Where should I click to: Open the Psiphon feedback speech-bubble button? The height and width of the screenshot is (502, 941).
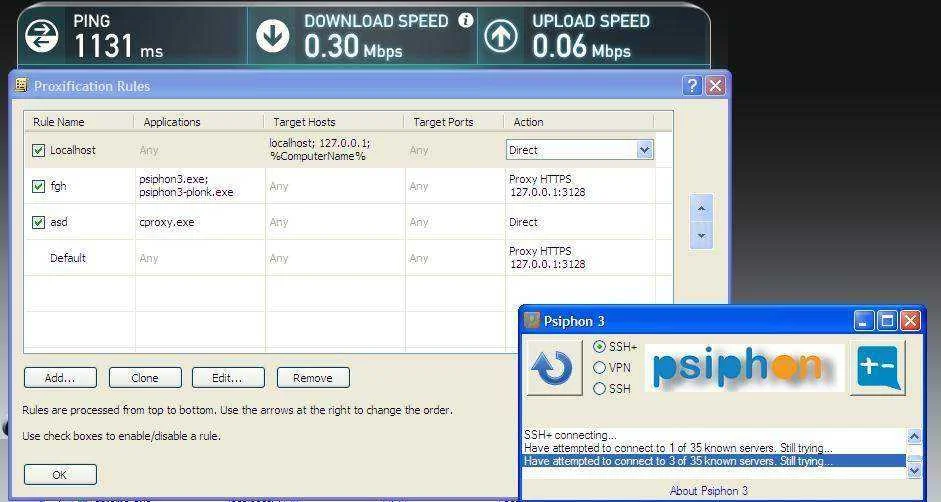pos(877,367)
